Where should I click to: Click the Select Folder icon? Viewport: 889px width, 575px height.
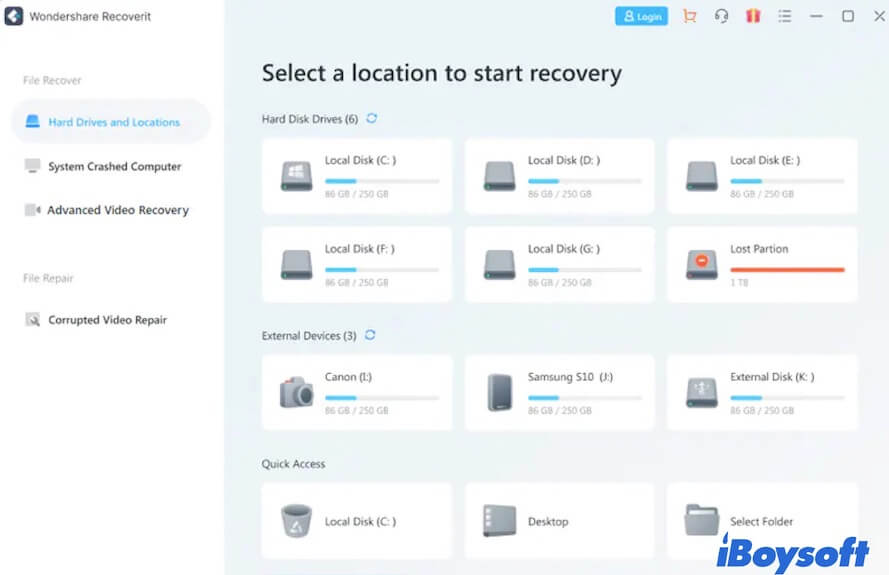[x=702, y=519]
